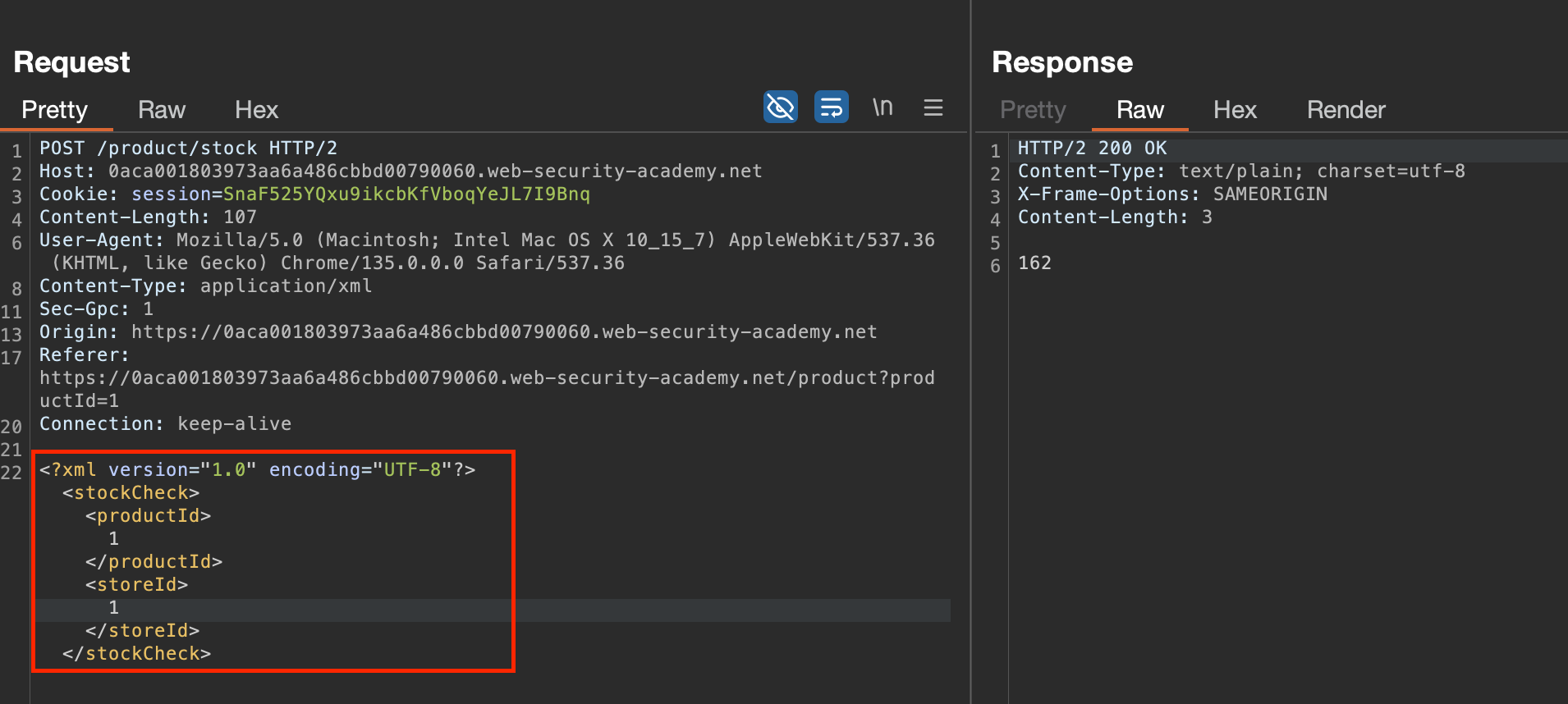This screenshot has height=704, width=1568.
Task: Click the Origin header URL
Action: tap(503, 332)
